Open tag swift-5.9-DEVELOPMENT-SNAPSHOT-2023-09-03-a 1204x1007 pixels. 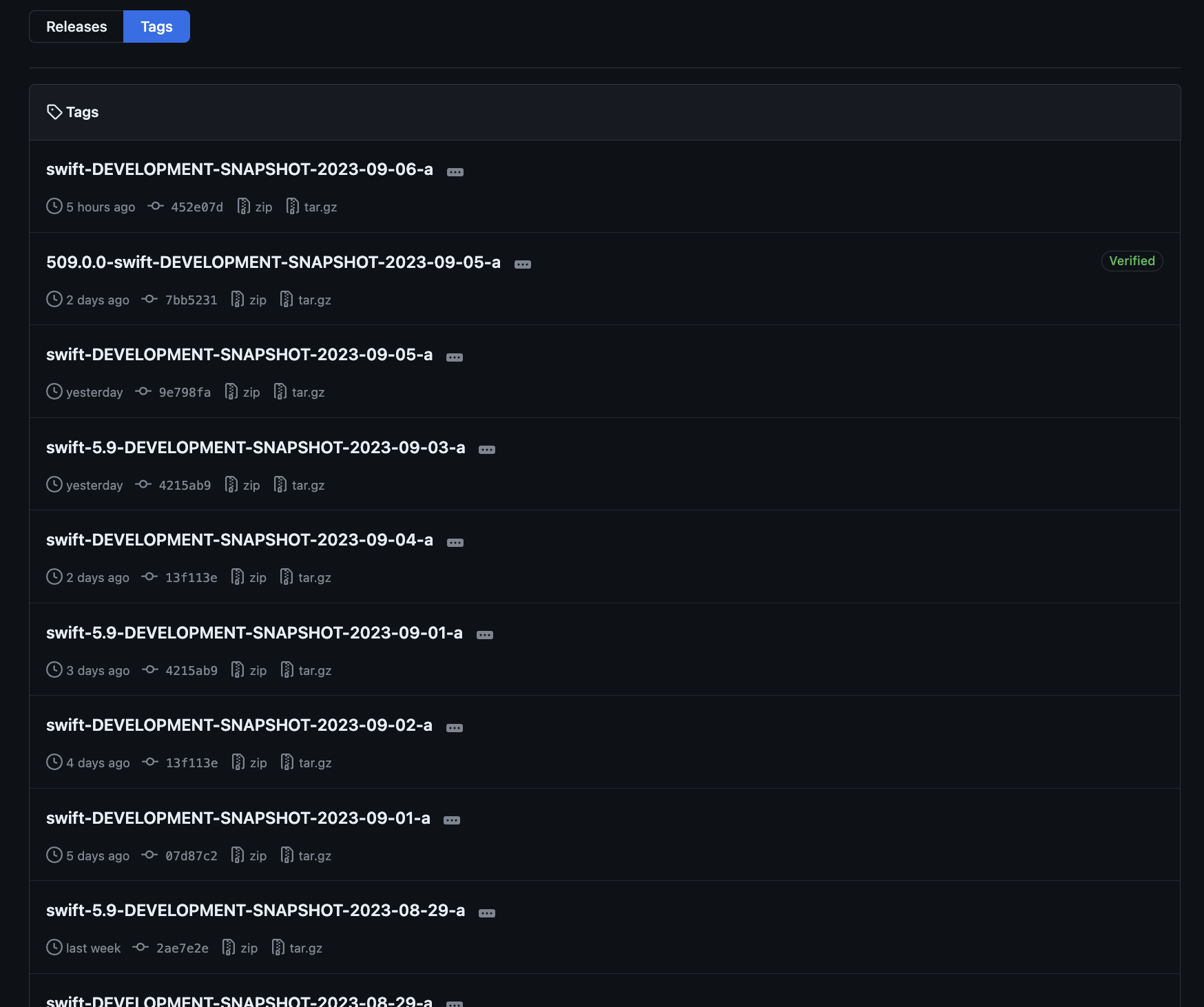[256, 448]
